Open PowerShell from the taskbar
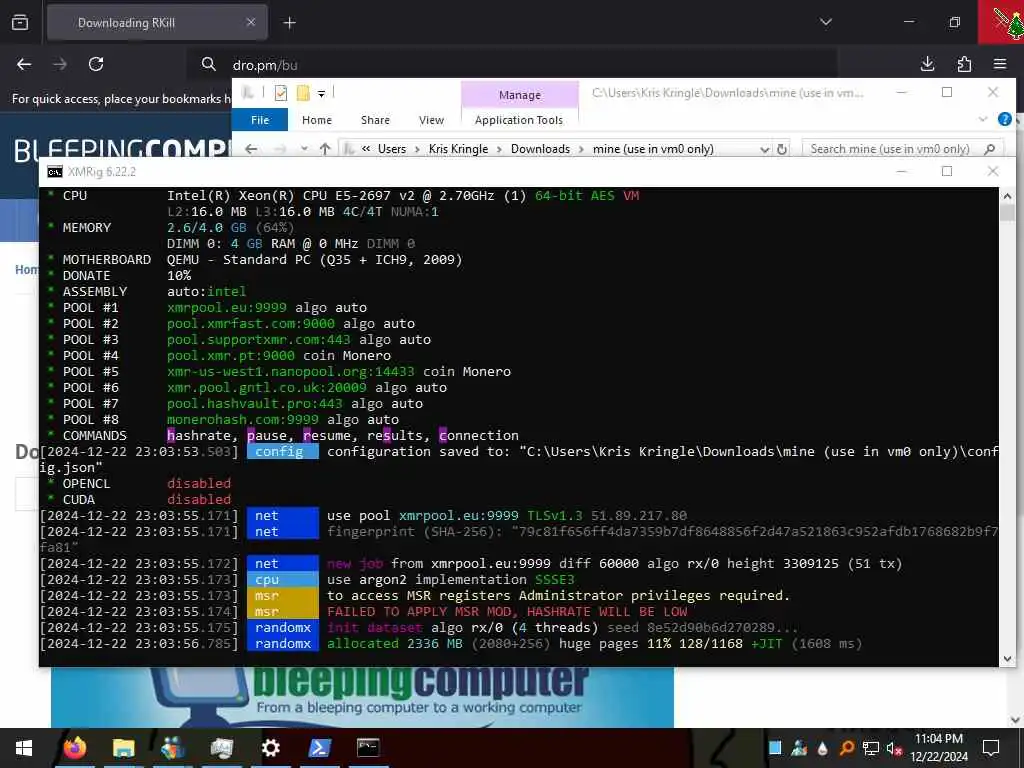Viewport: 1024px width, 768px height. click(x=319, y=748)
